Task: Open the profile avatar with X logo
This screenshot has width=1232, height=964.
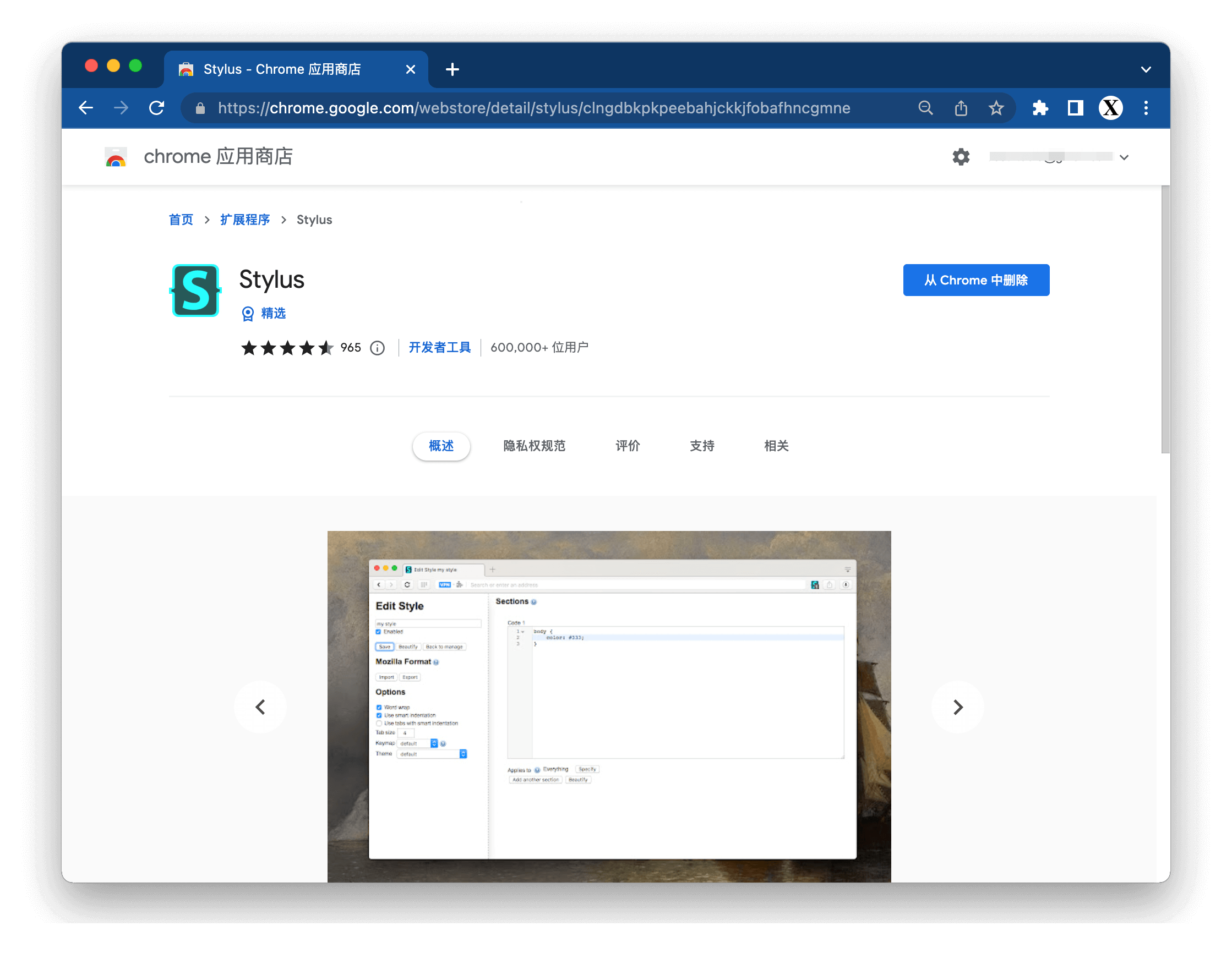Action: coord(1110,108)
